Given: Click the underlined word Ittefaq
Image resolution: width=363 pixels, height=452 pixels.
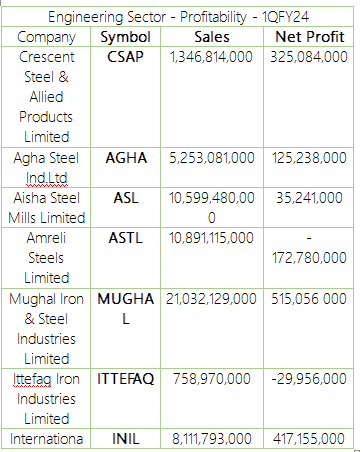Looking at the screenshot, I should point(32,379).
